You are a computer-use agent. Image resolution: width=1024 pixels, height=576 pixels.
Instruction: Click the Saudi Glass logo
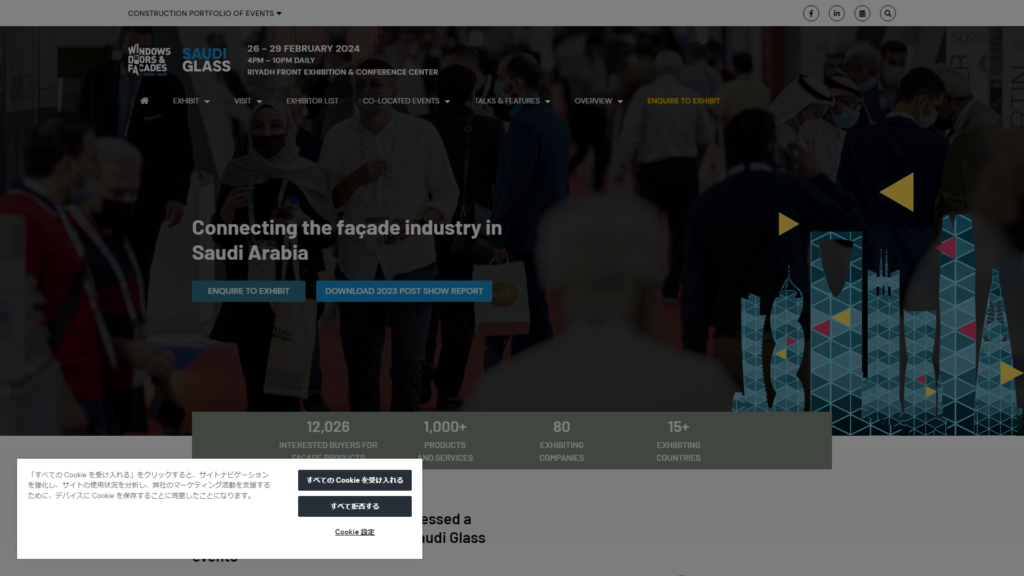coord(206,60)
